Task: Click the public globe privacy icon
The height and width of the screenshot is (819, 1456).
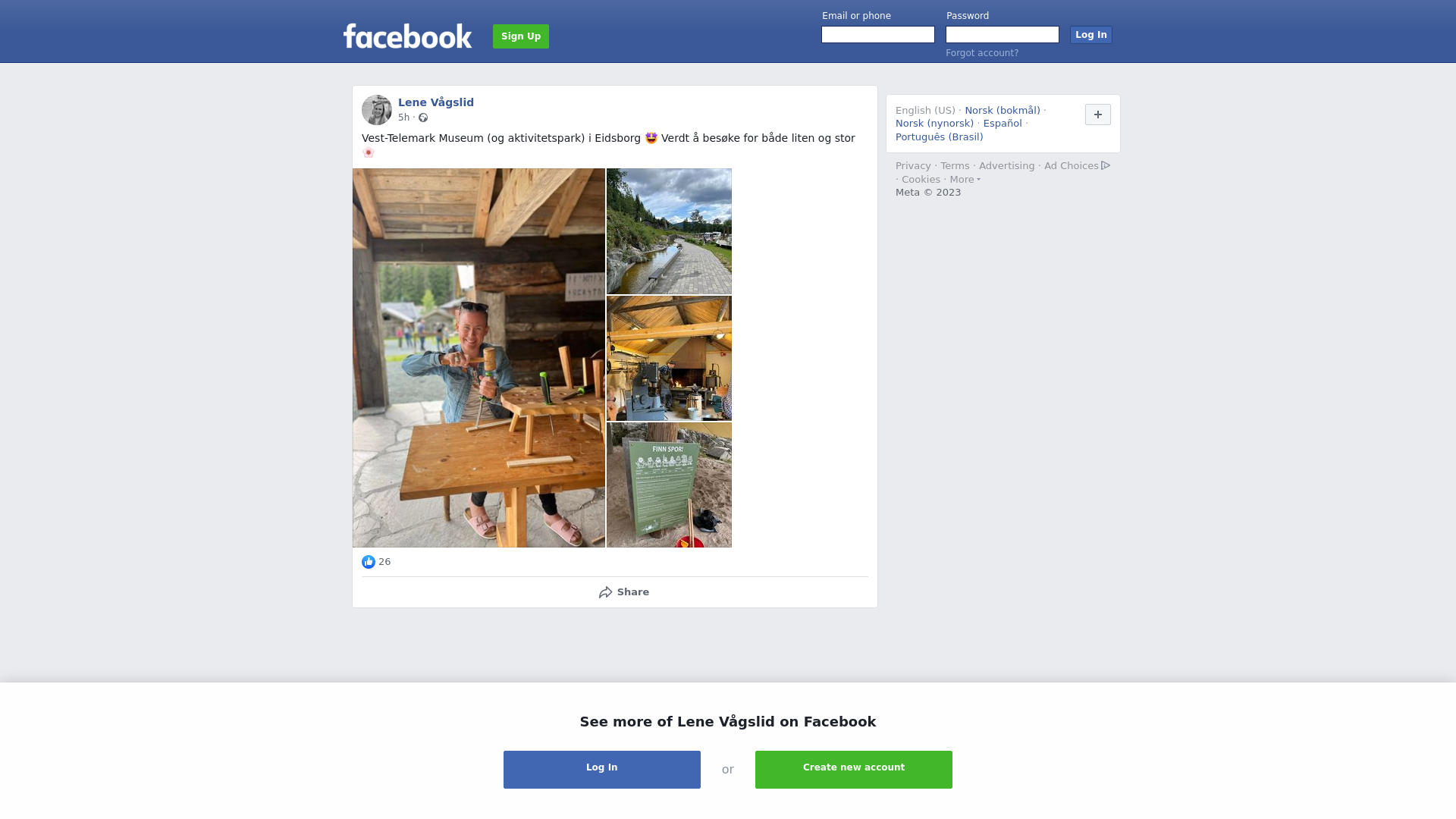Action: coord(423,118)
